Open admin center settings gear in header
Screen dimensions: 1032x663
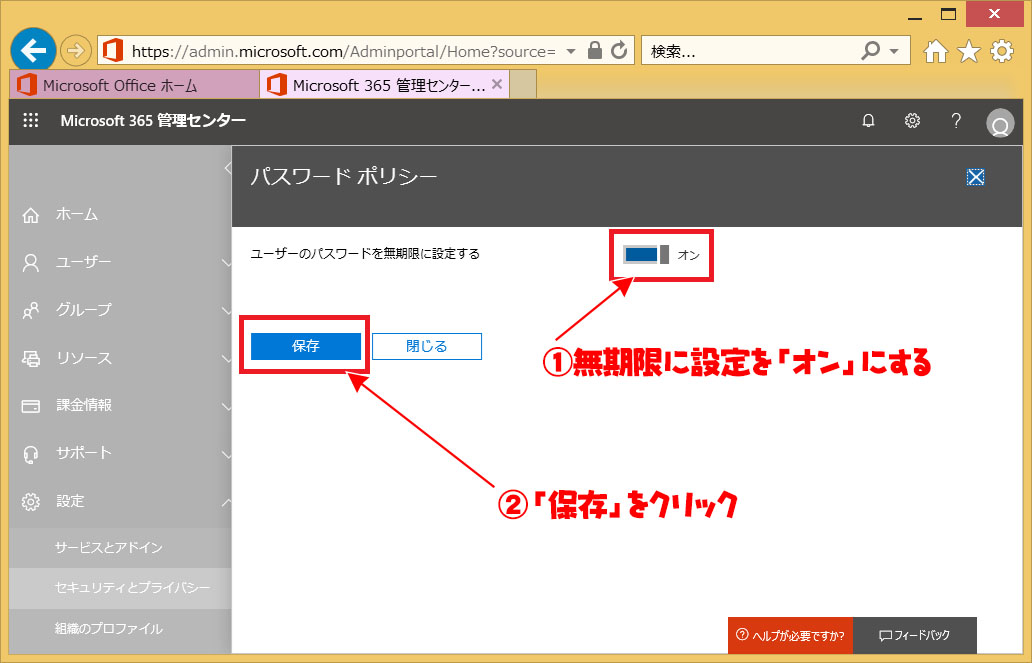point(912,120)
